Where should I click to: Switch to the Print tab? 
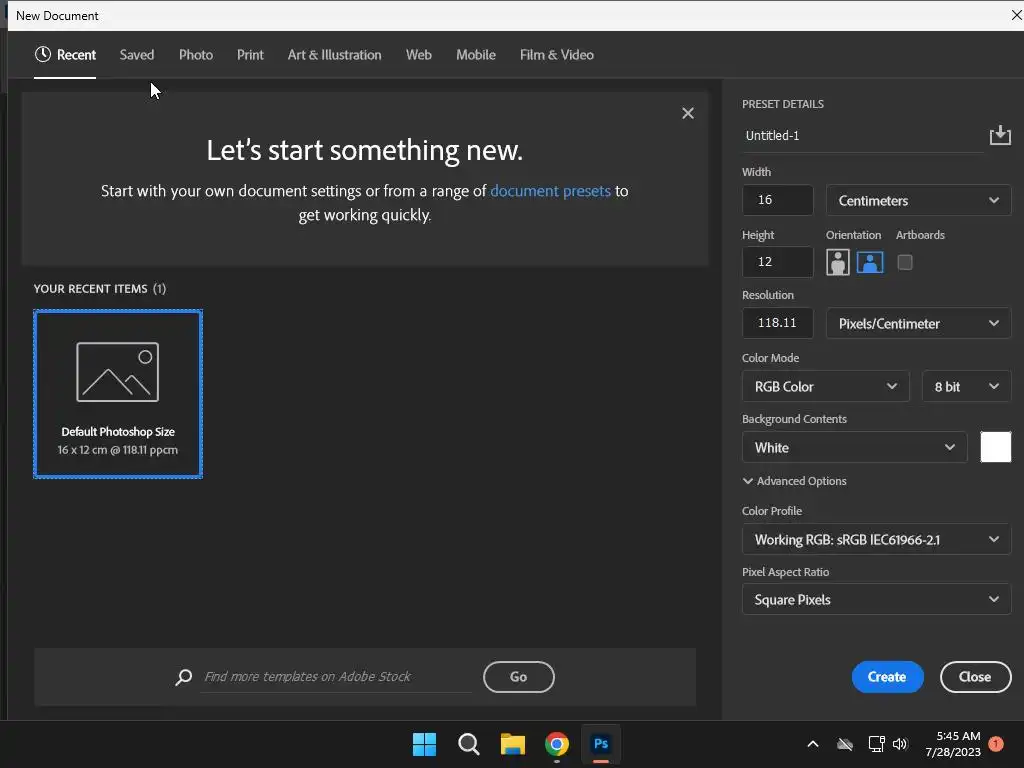(250, 55)
